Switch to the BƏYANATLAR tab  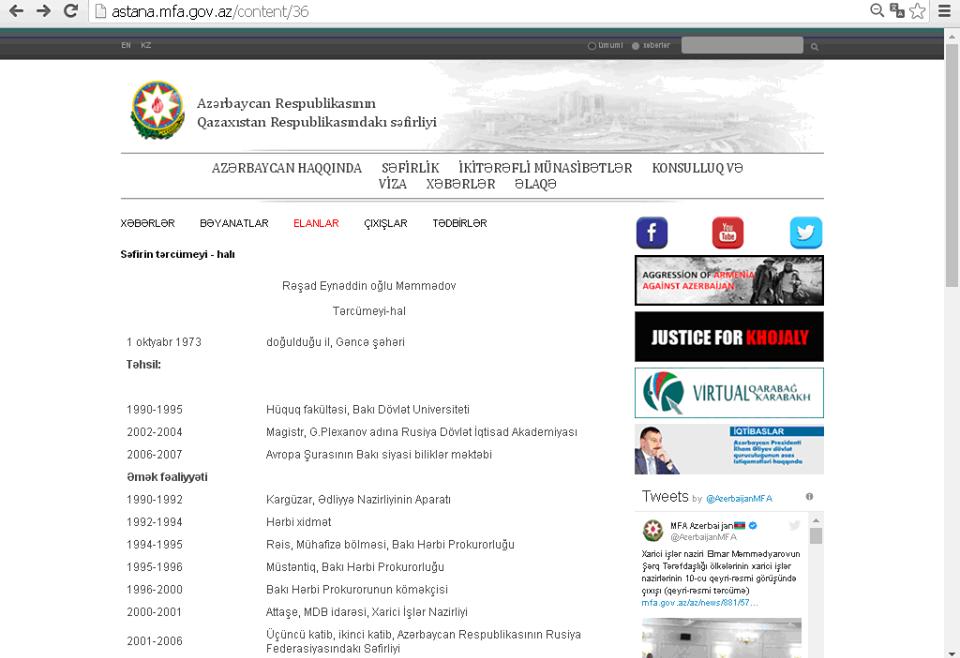[234, 224]
